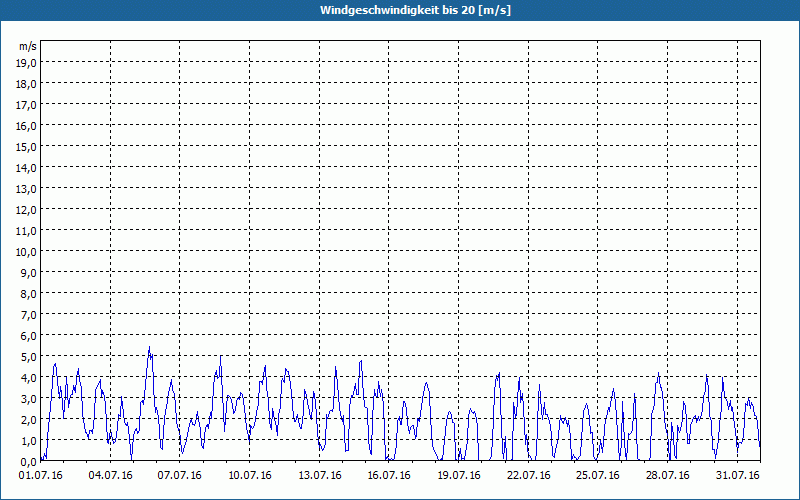Click the 31.07.16 date label
The height and width of the screenshot is (500, 800).
(x=737, y=476)
